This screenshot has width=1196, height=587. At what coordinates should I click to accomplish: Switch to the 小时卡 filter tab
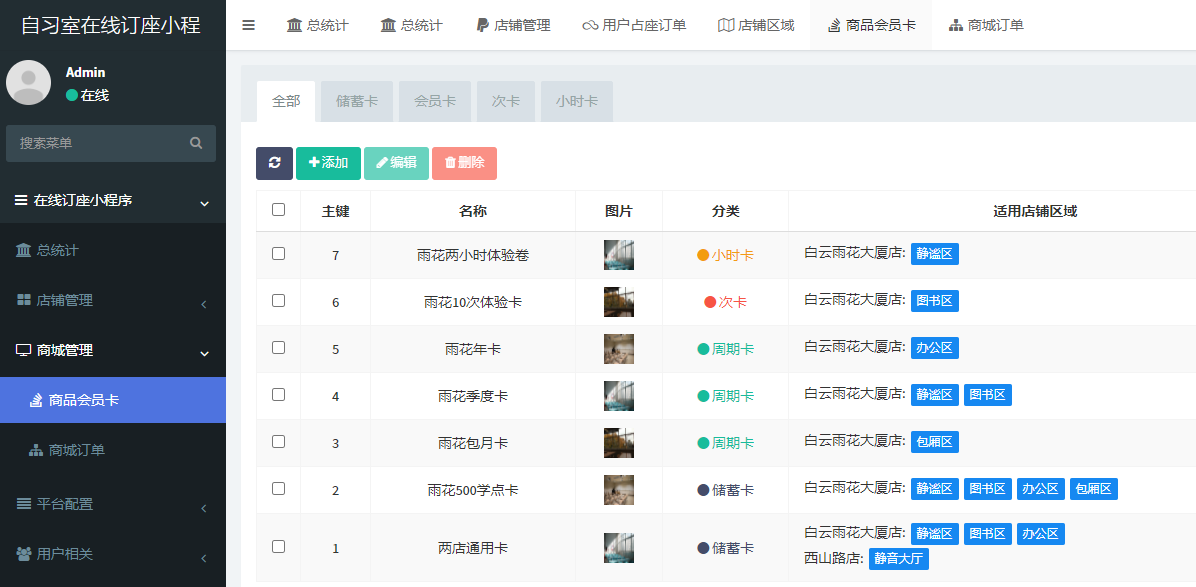[577, 101]
